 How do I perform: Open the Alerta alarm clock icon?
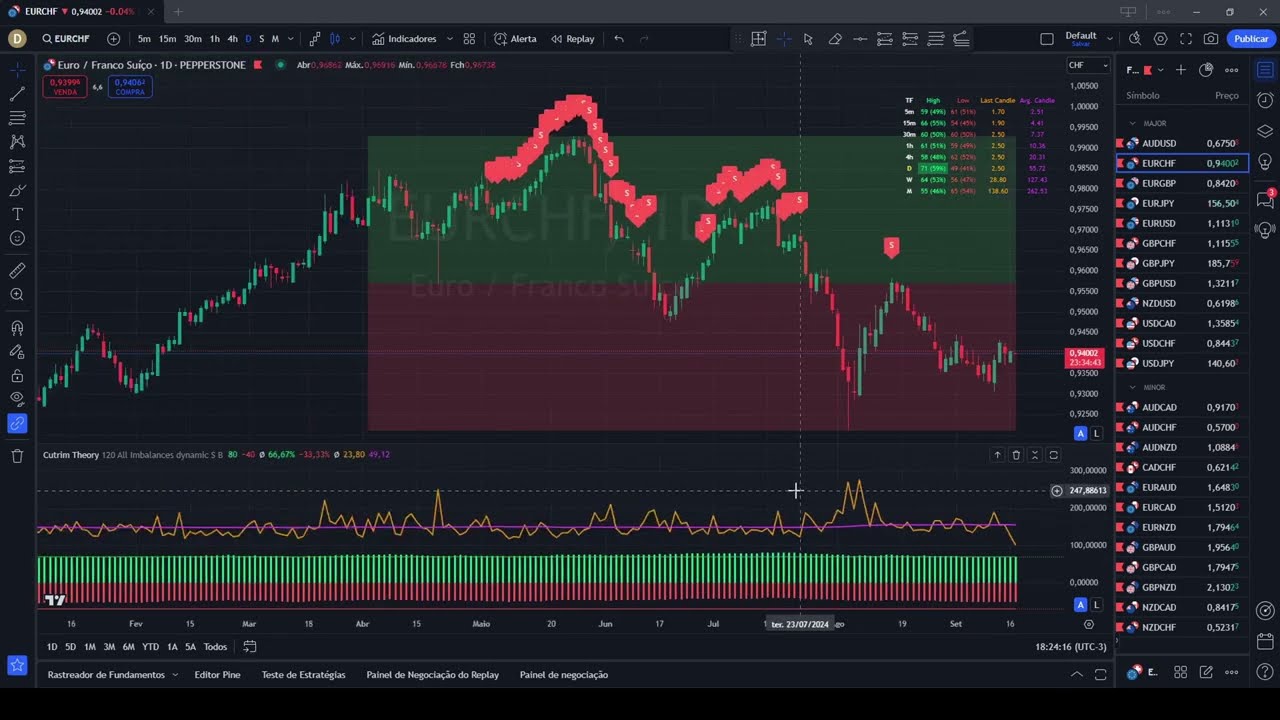click(x=515, y=39)
